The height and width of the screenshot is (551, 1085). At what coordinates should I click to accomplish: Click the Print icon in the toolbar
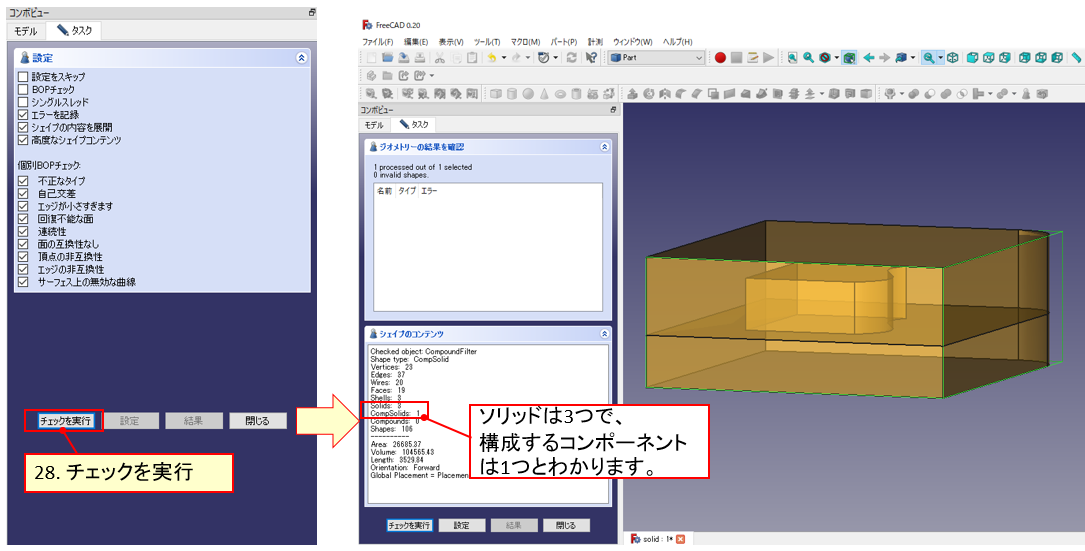pyautogui.click(x=419, y=57)
